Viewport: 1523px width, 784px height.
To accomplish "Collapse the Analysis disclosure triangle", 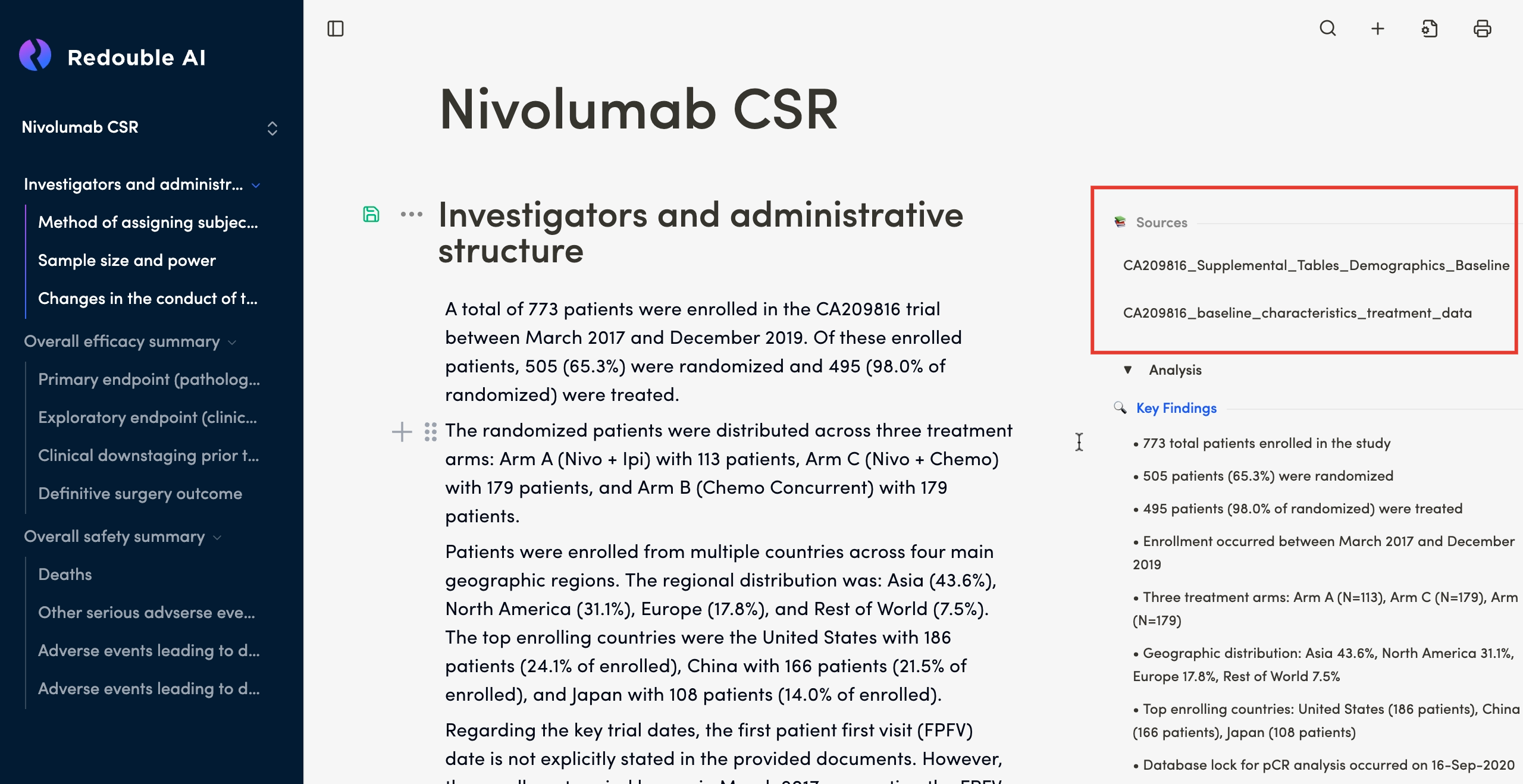I will click(1127, 370).
